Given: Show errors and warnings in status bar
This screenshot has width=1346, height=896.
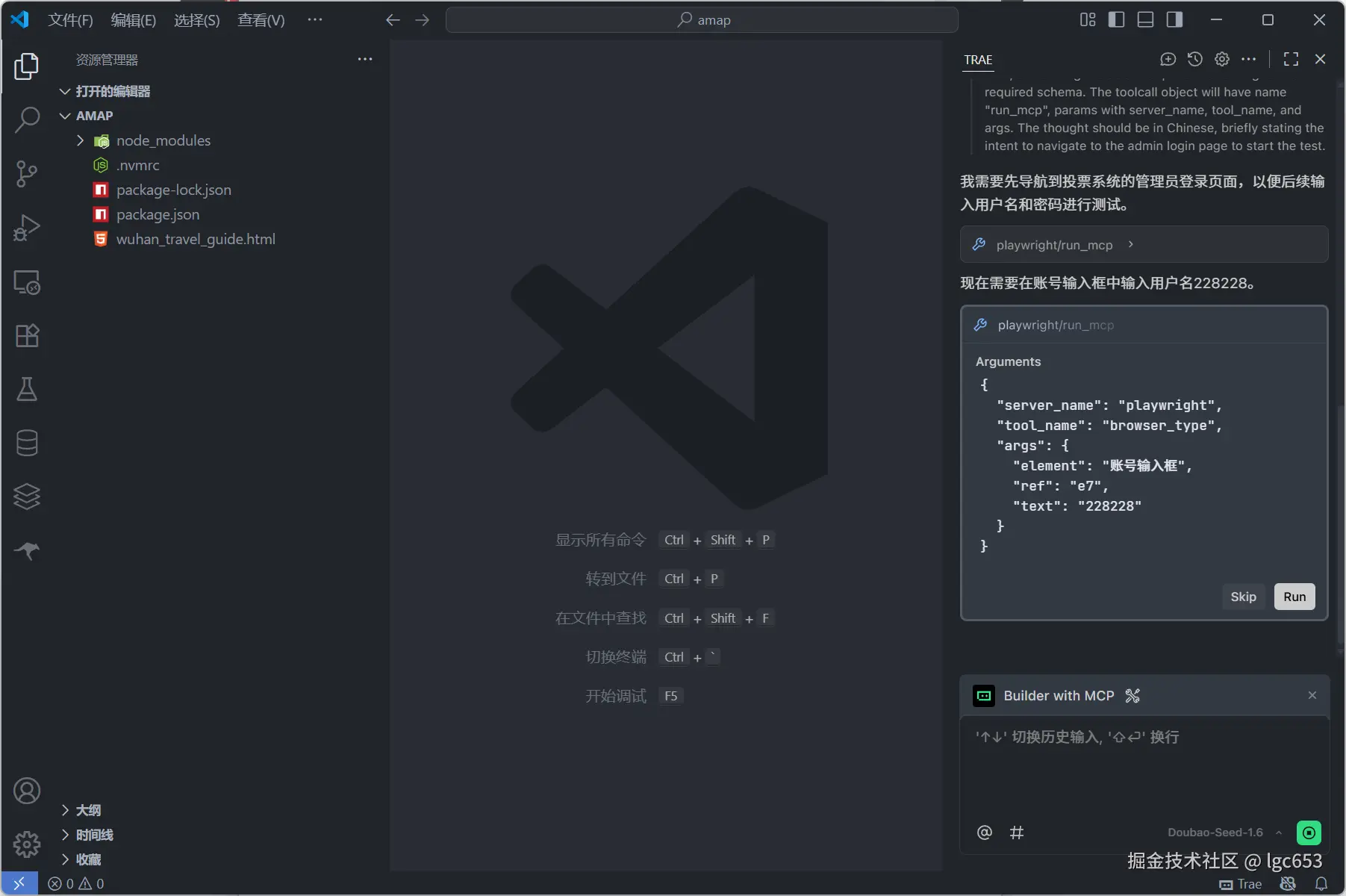Looking at the screenshot, I should coord(76,884).
